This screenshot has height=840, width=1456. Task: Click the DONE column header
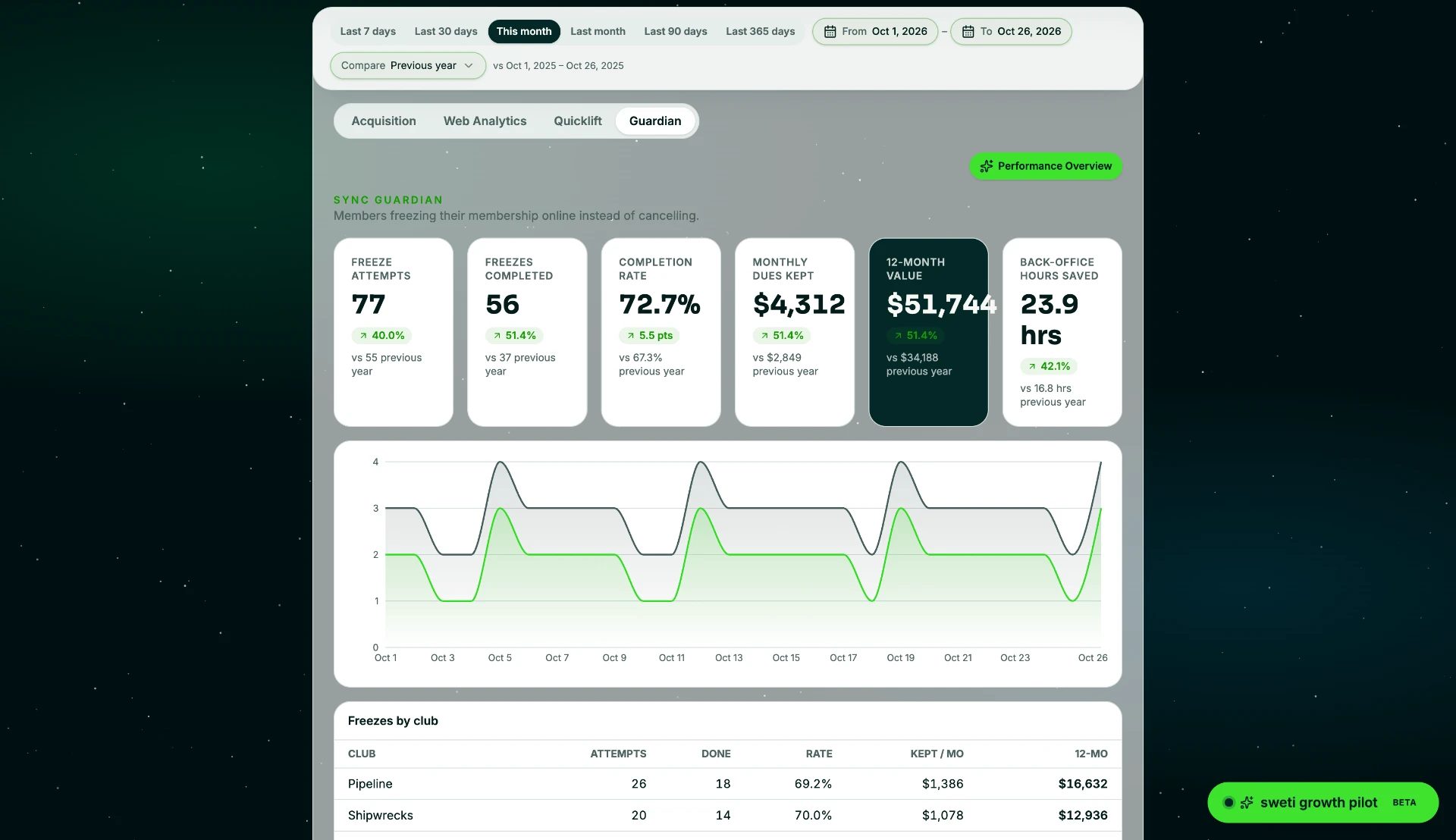pos(716,754)
